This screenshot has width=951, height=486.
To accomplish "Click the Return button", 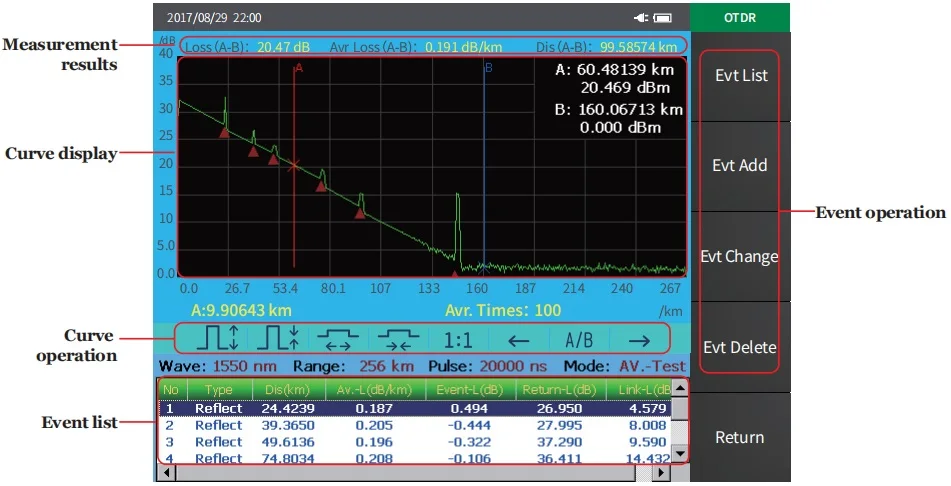I will click(x=741, y=437).
